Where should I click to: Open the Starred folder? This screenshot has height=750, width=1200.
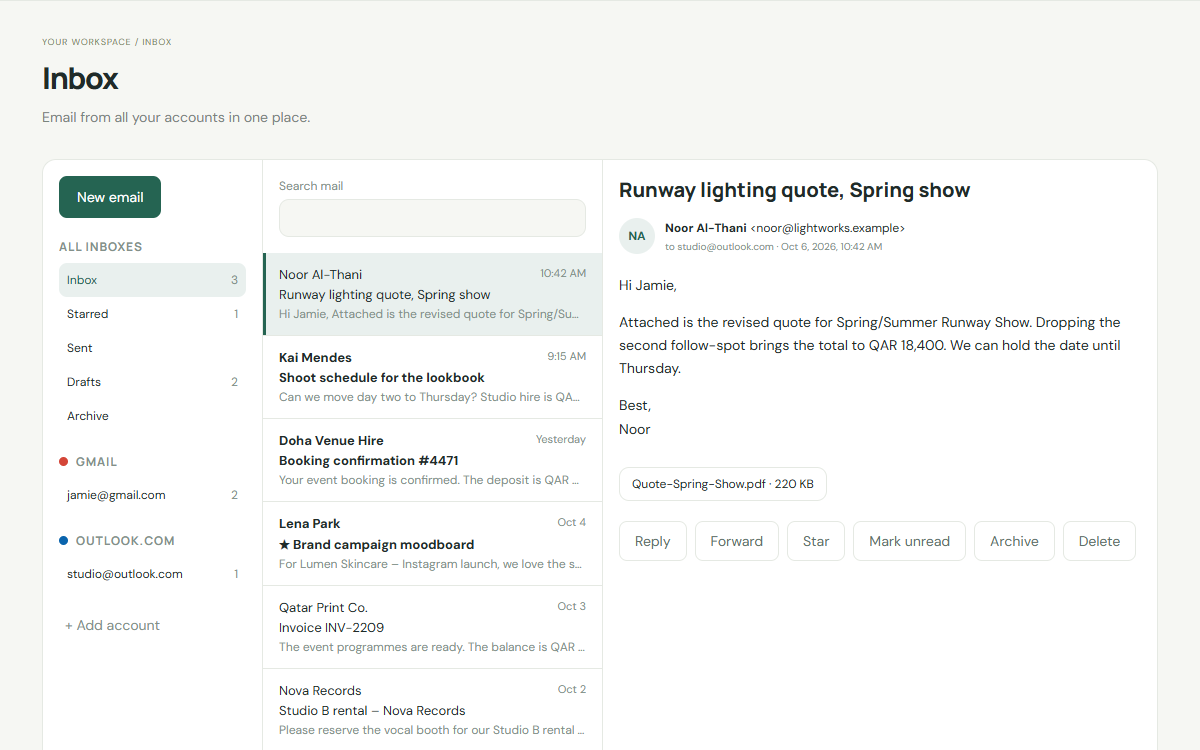click(x=152, y=314)
